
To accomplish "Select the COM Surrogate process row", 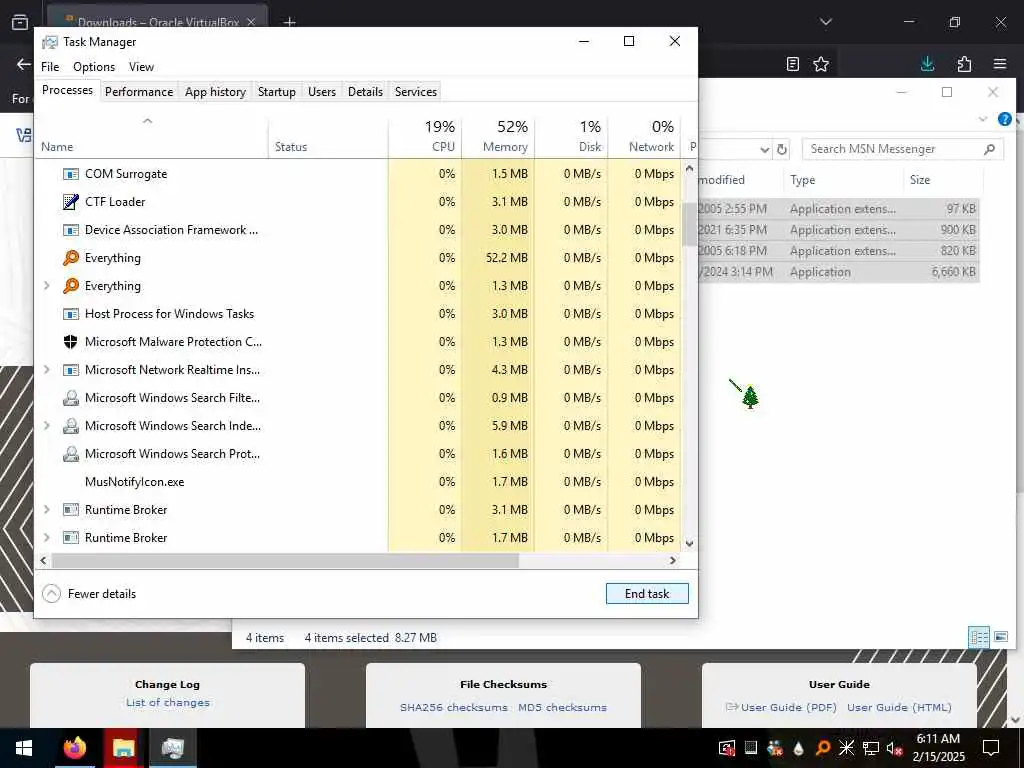I will tap(358, 174).
